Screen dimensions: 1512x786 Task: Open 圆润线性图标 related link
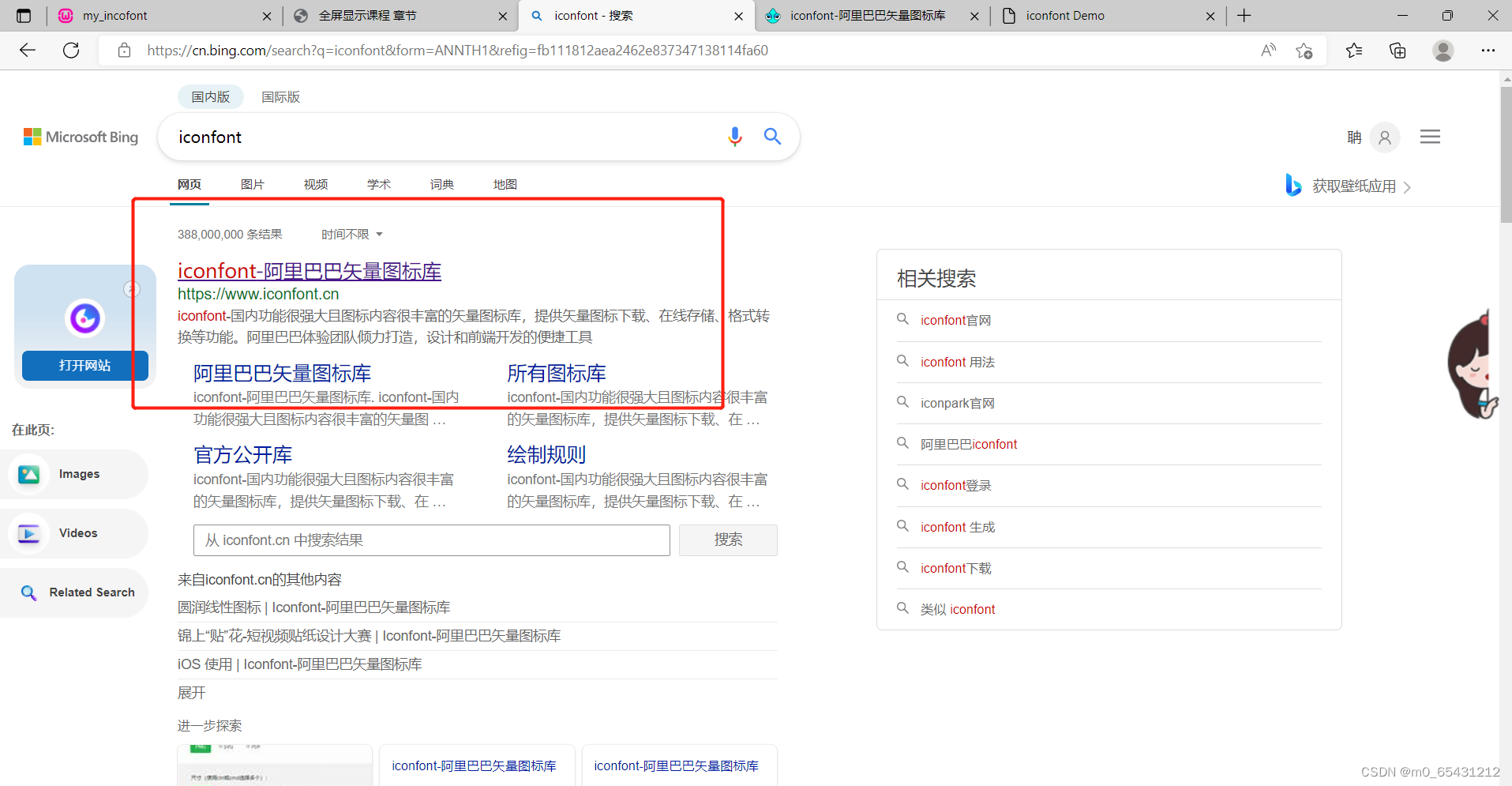pos(313,607)
